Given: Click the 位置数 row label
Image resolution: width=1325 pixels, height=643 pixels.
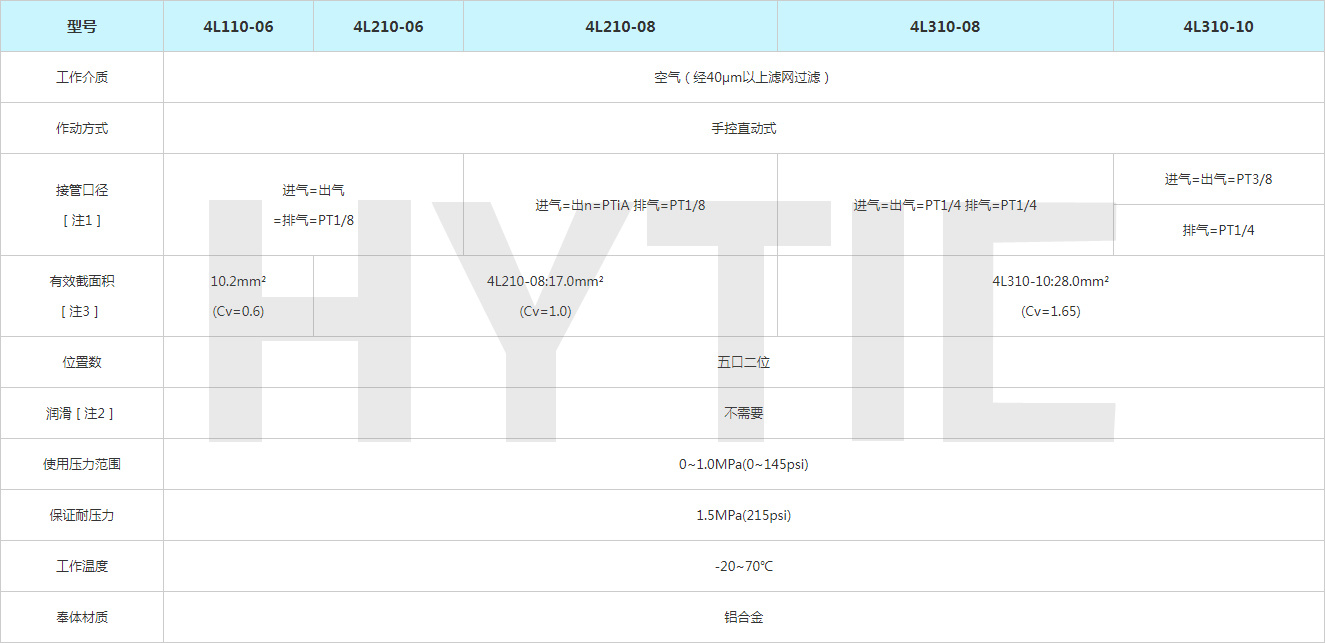Looking at the screenshot, I should click(x=82, y=362).
